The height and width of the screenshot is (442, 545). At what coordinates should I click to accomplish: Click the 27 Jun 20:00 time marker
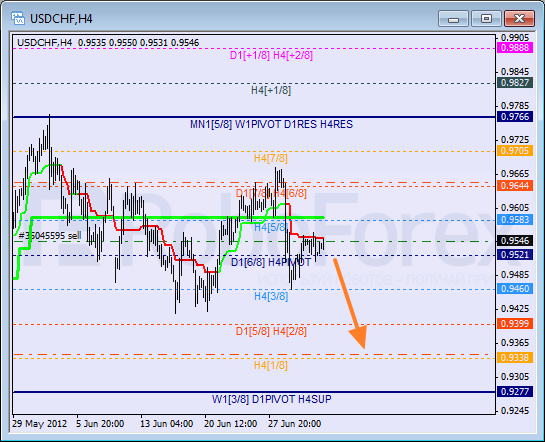click(294, 424)
